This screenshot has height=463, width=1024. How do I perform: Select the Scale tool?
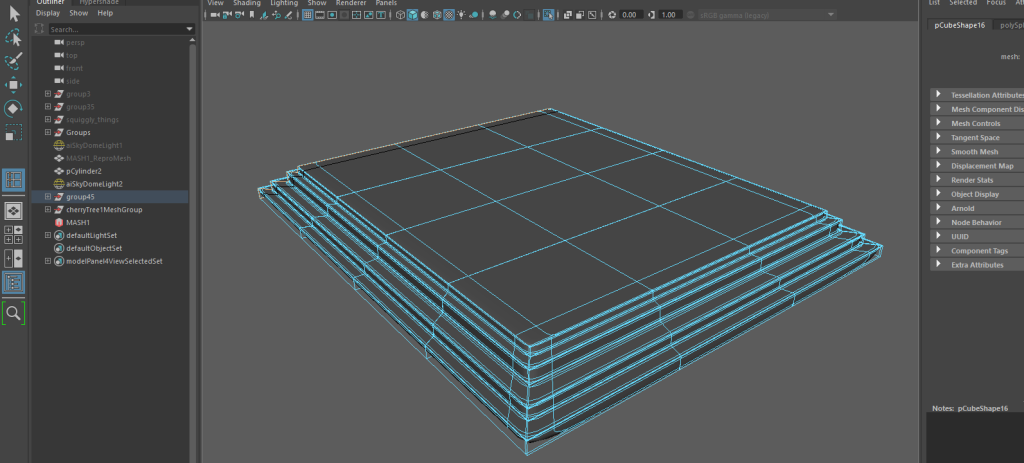[14, 132]
